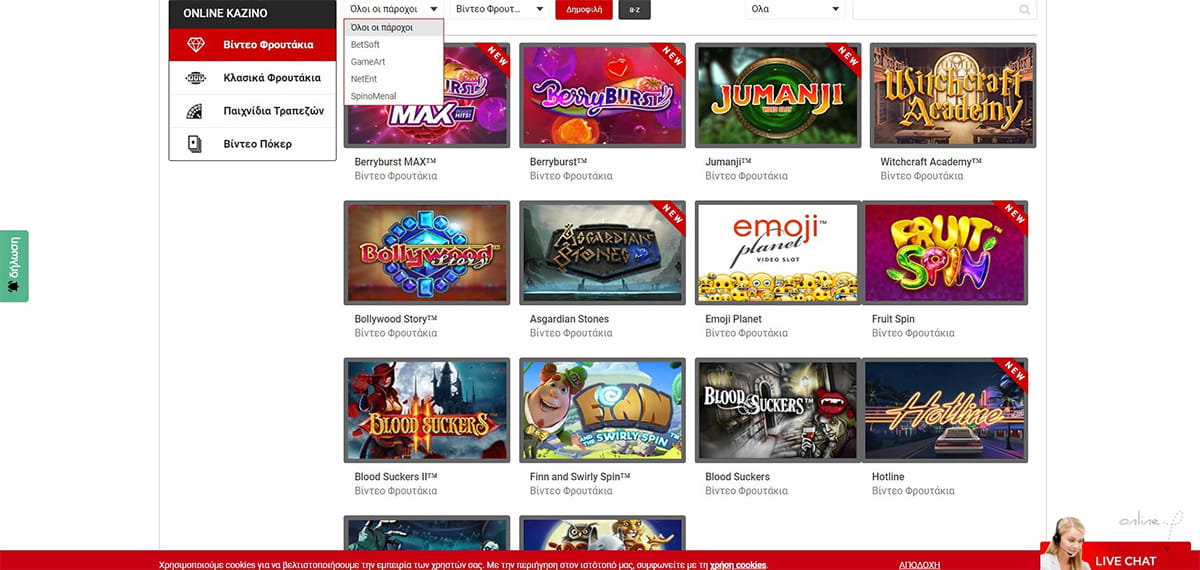Click the Witchcraft Academy™ title text
1200x570 pixels.
click(x=931, y=162)
